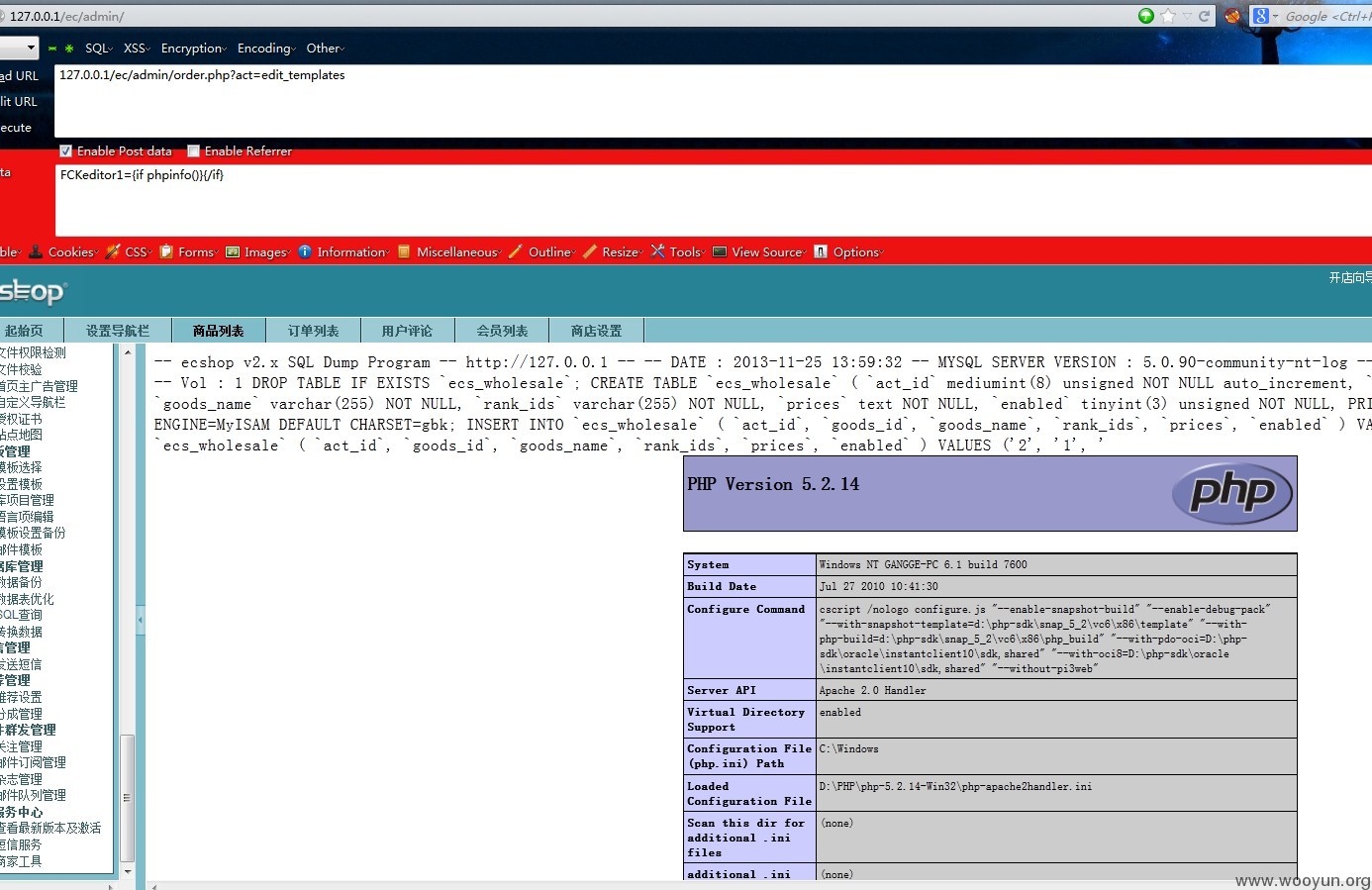Click the CSS pencil icon
Image resolution: width=1372 pixels, height=890 pixels.
(x=113, y=251)
